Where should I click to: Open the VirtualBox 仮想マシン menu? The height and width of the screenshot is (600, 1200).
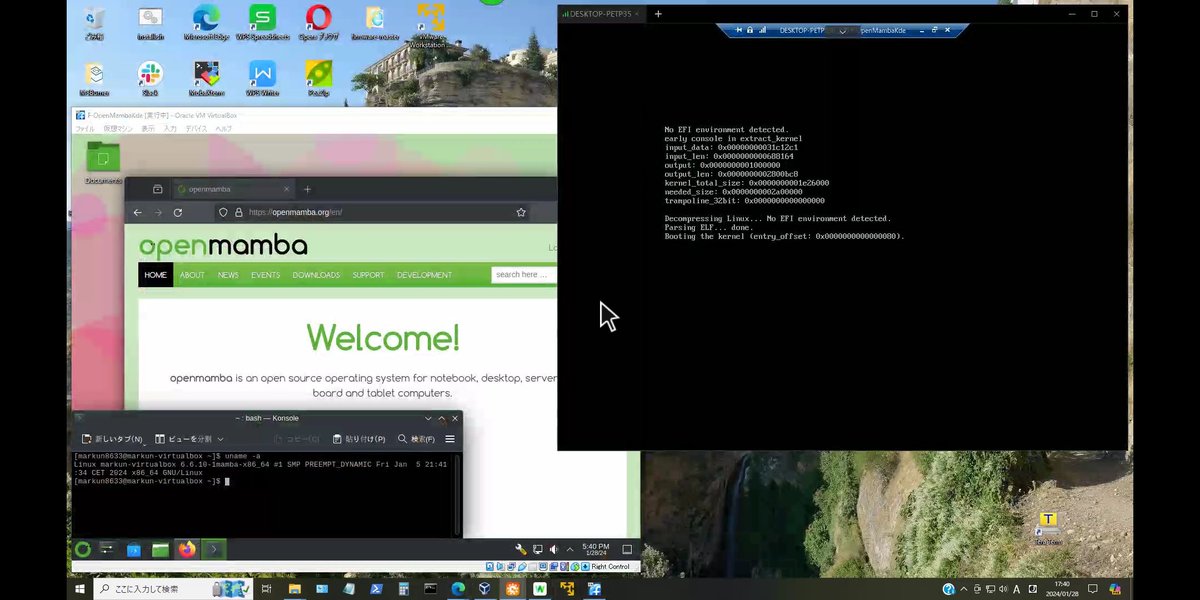pos(118,128)
